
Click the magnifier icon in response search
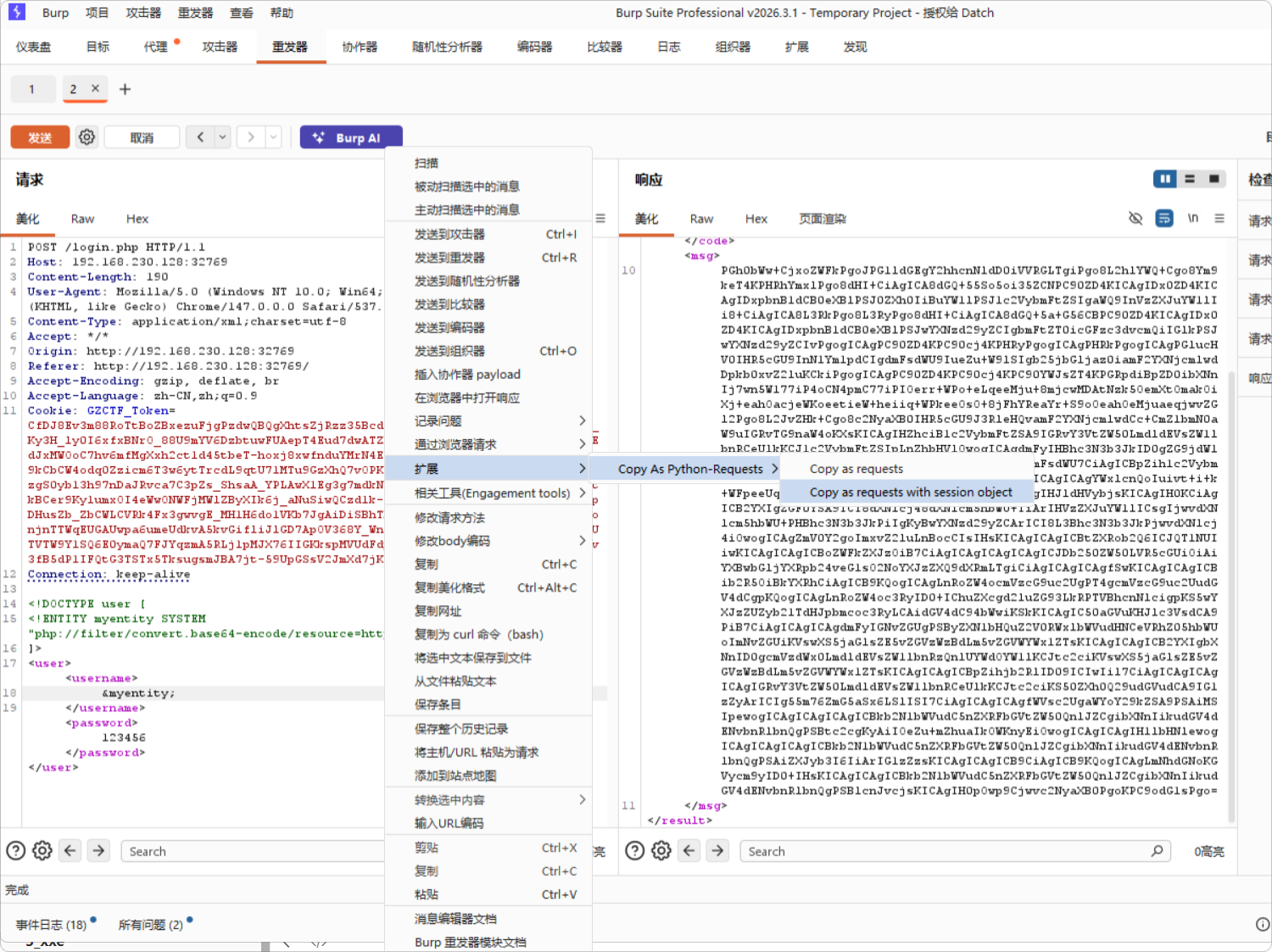point(1157,850)
